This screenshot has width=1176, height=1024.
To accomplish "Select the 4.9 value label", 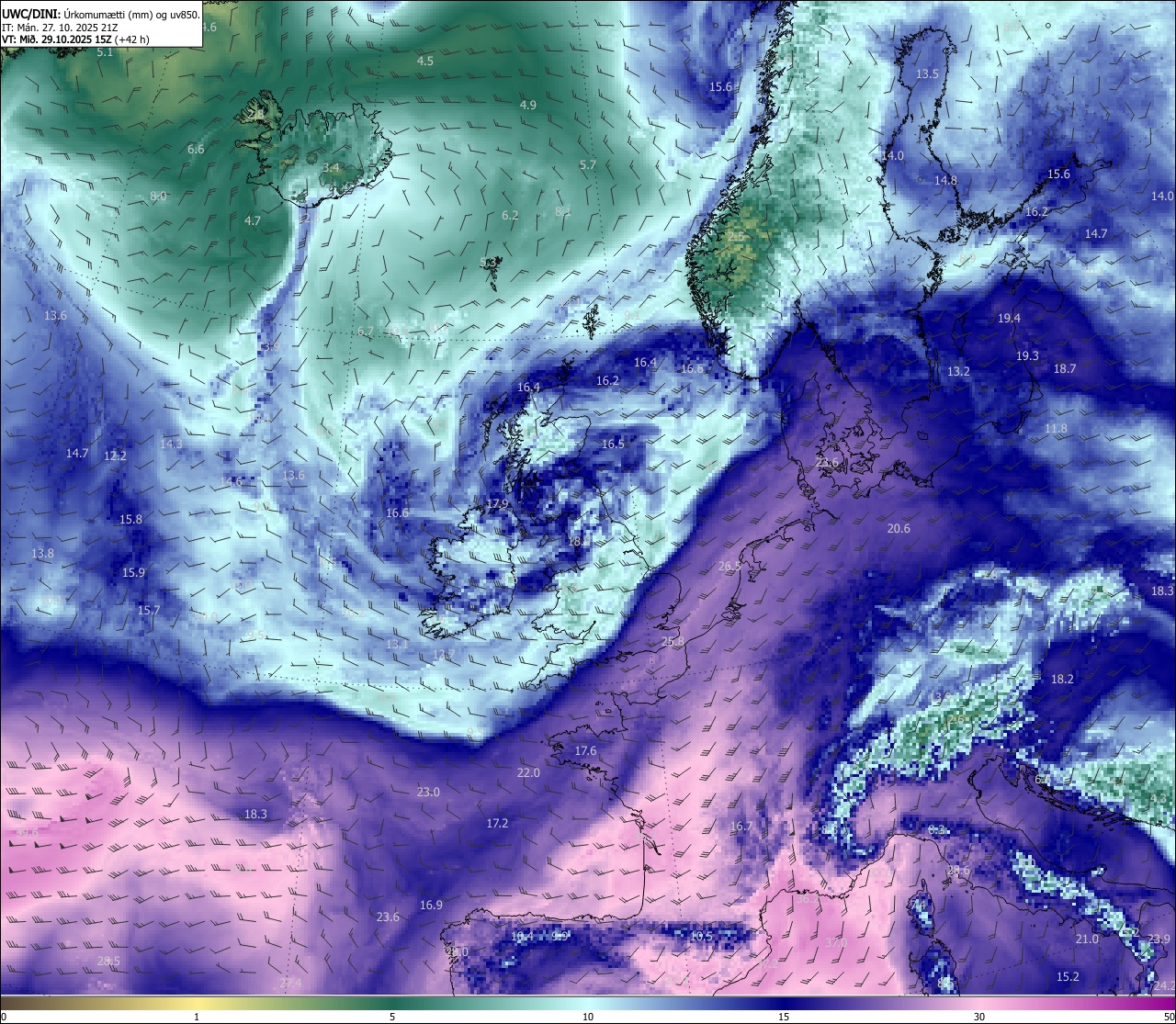I will pos(528,105).
